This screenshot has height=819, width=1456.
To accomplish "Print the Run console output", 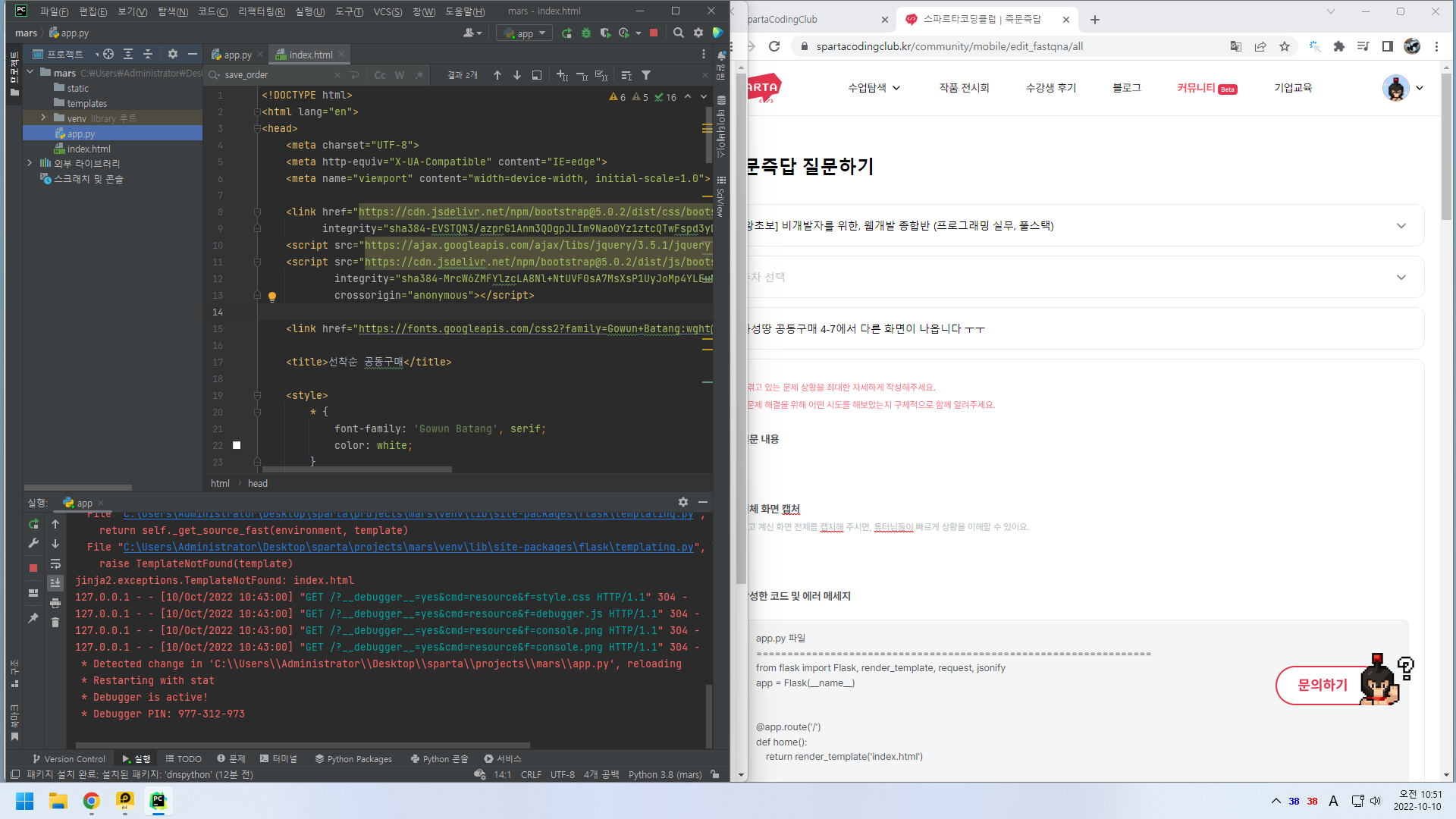I will (55, 603).
